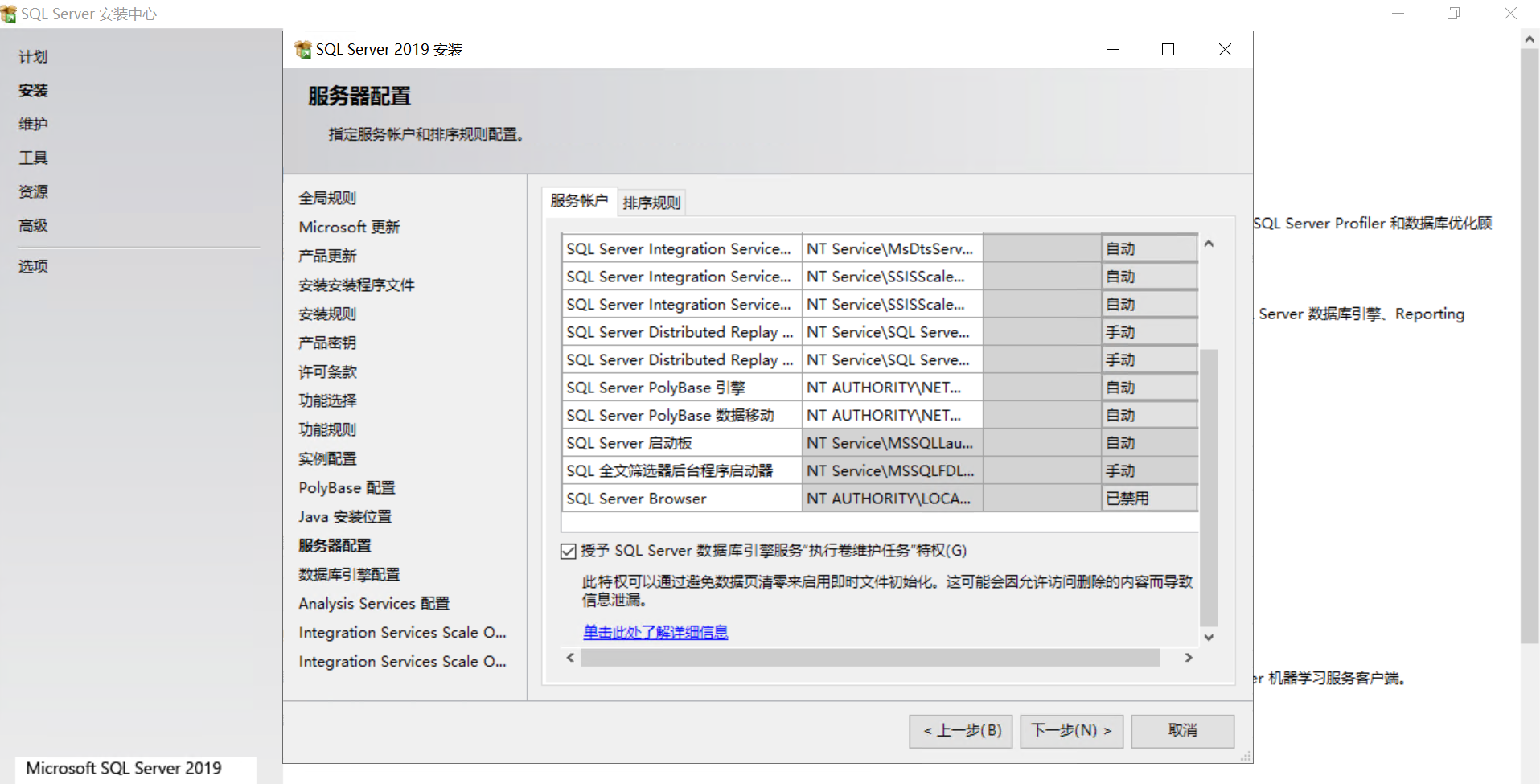
Task: Click the 产品更新 wizard step
Action: pyautogui.click(x=327, y=256)
